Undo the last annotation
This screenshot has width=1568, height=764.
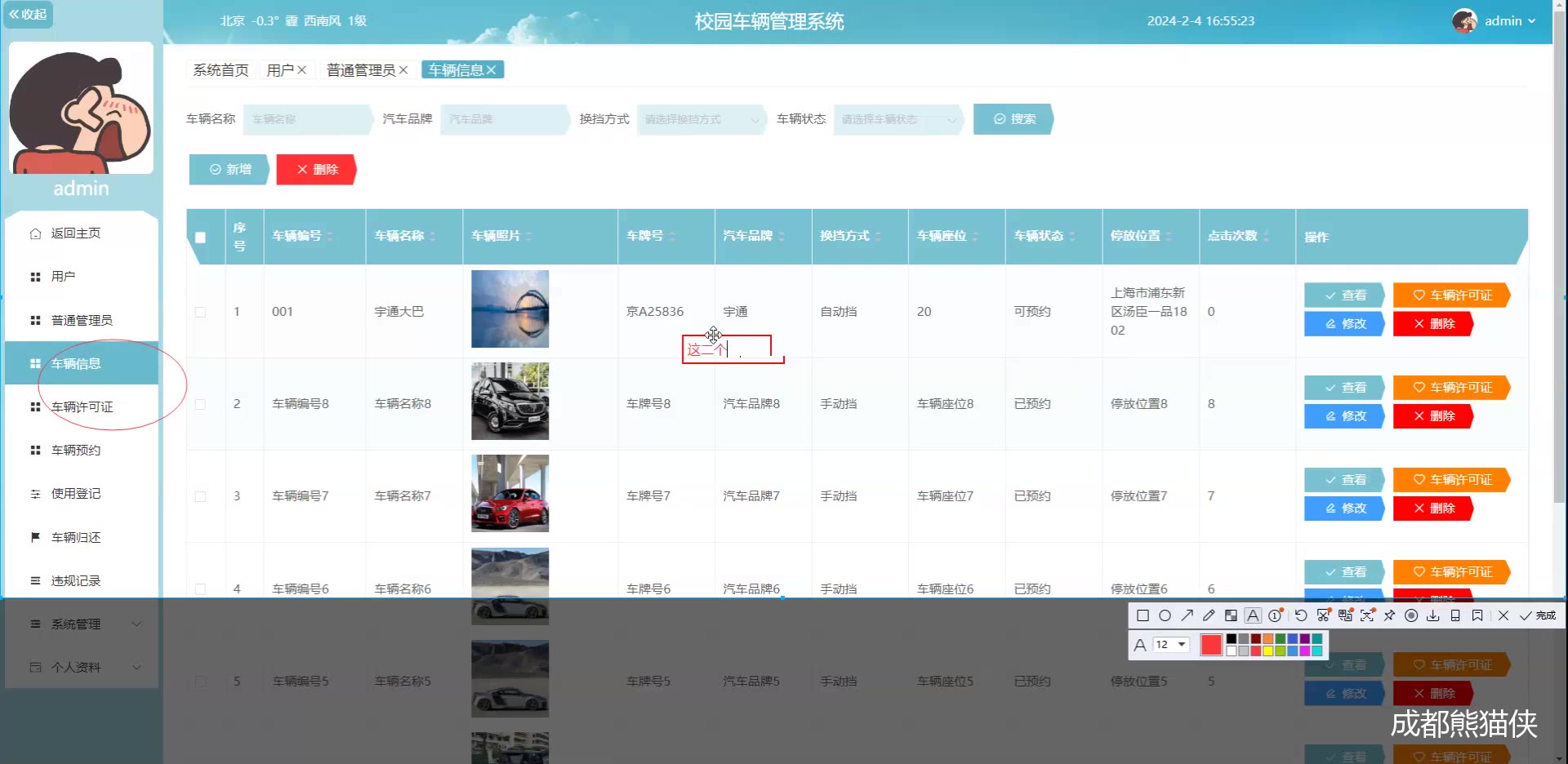1301,616
